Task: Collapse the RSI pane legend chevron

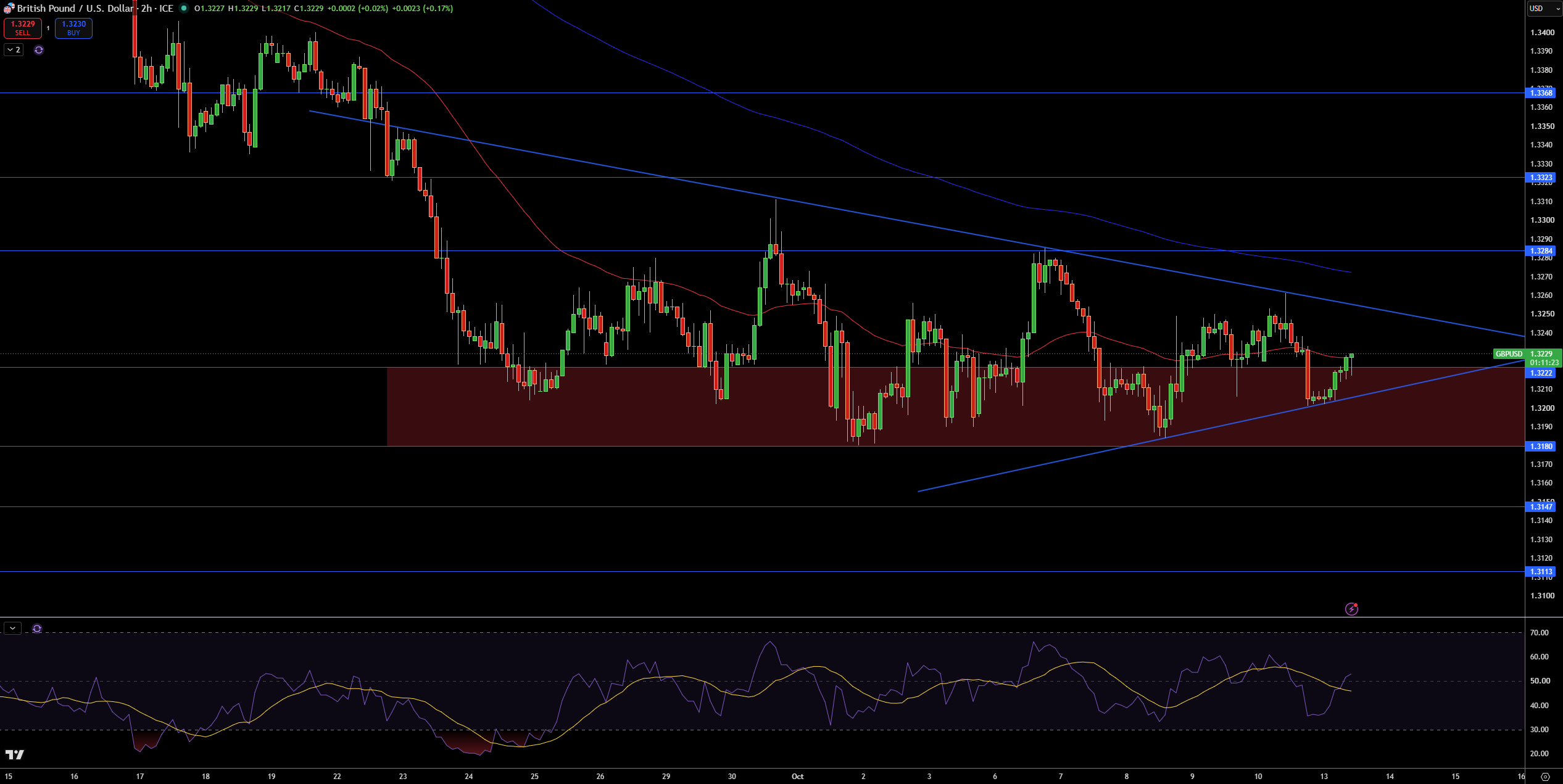Action: pyautogui.click(x=12, y=629)
